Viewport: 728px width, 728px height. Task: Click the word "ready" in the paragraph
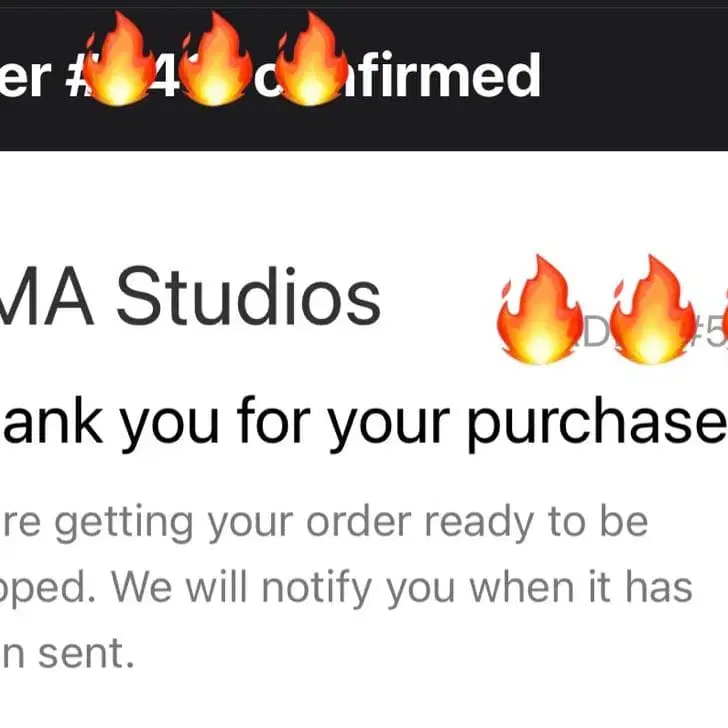515,524
